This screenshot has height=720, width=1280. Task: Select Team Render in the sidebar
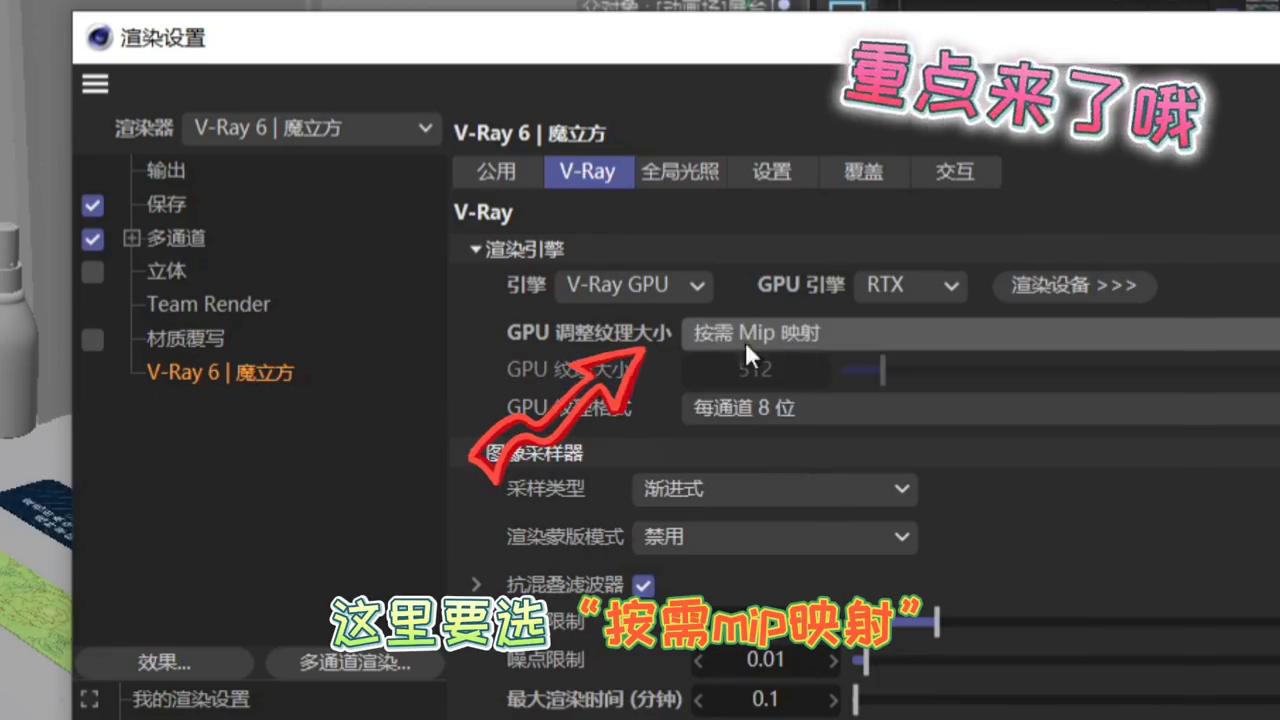click(x=208, y=304)
